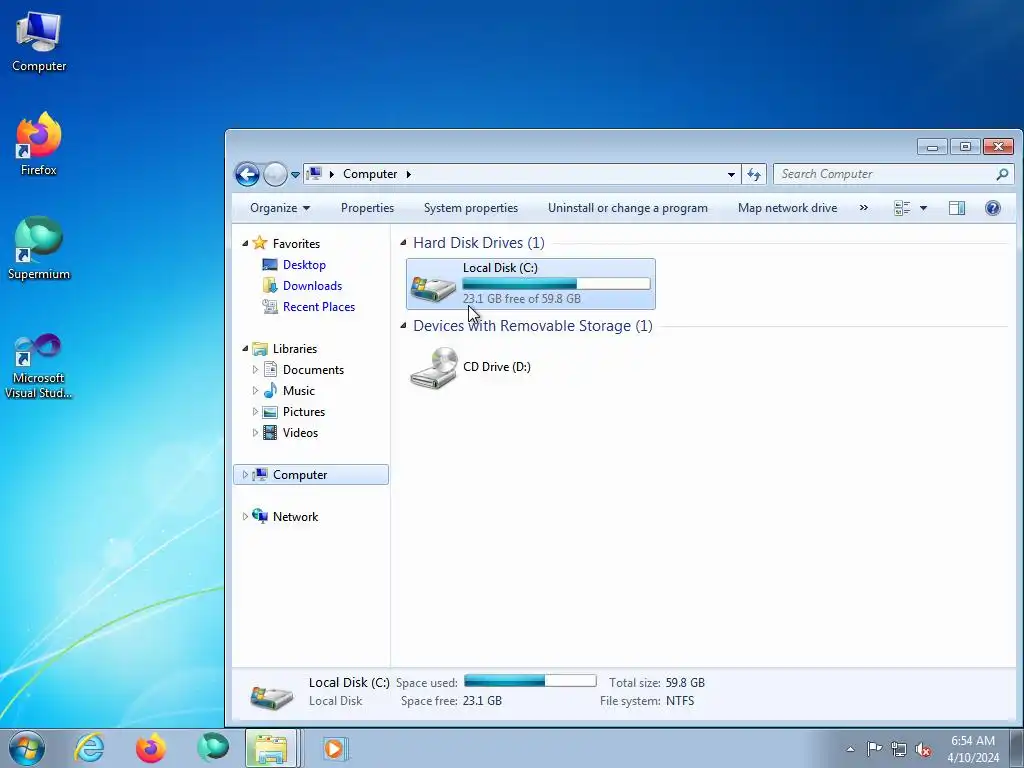Select the Videos library

(x=300, y=432)
